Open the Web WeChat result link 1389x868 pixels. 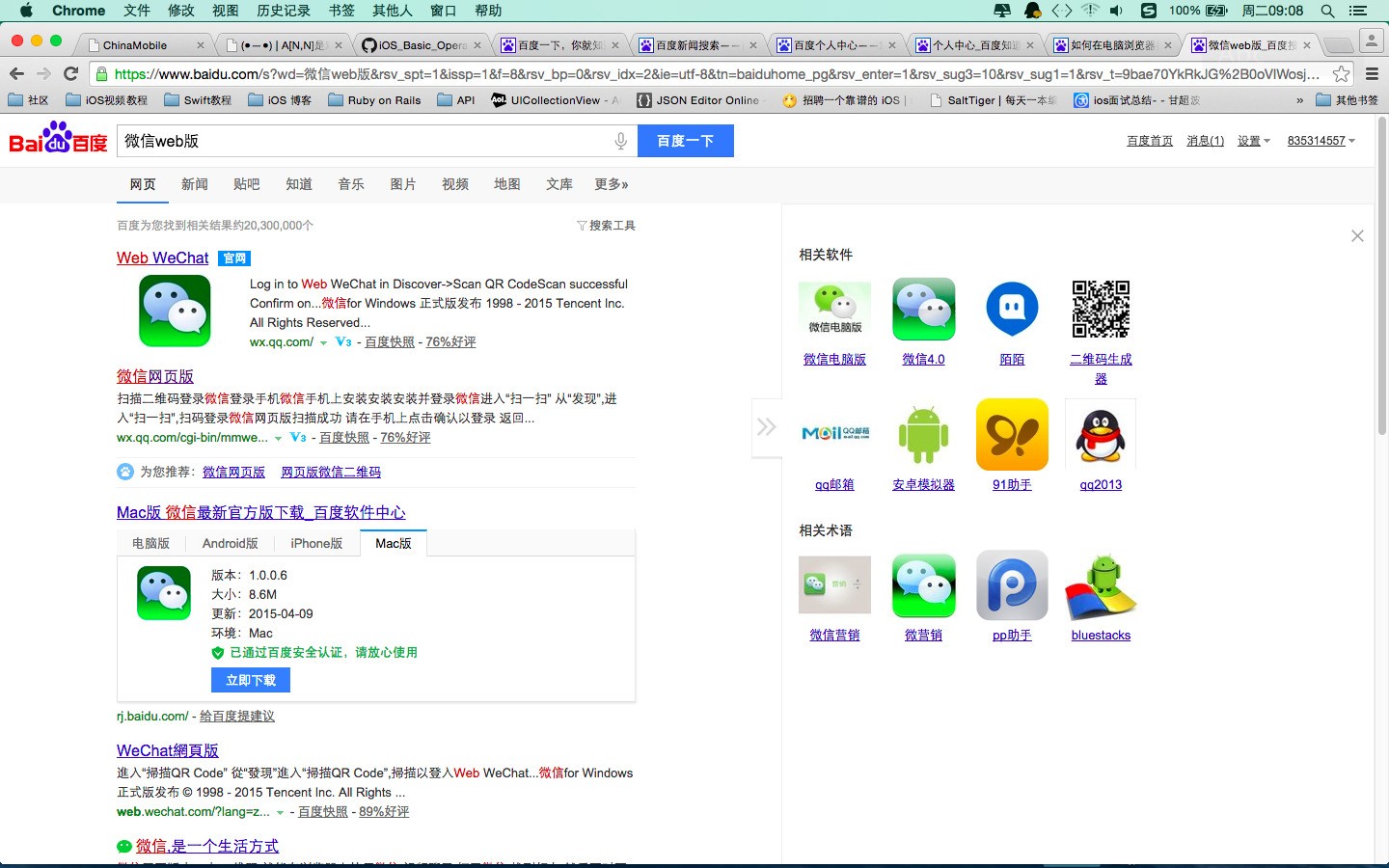pyautogui.click(x=162, y=258)
